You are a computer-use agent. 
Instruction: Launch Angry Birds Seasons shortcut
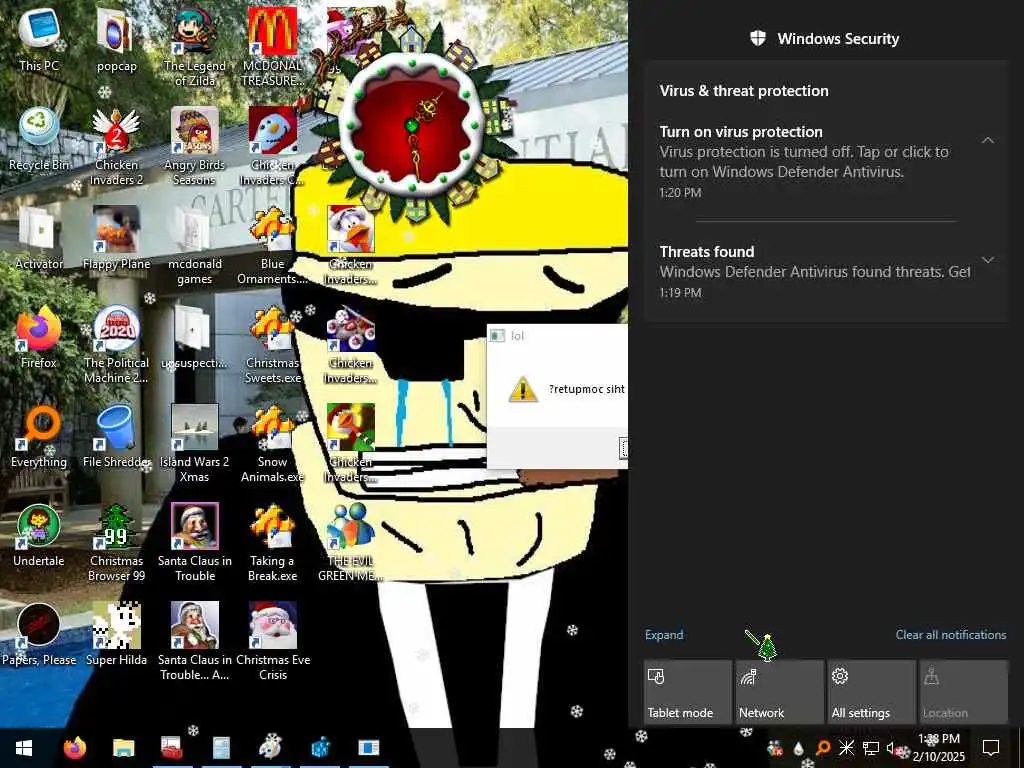195,146
